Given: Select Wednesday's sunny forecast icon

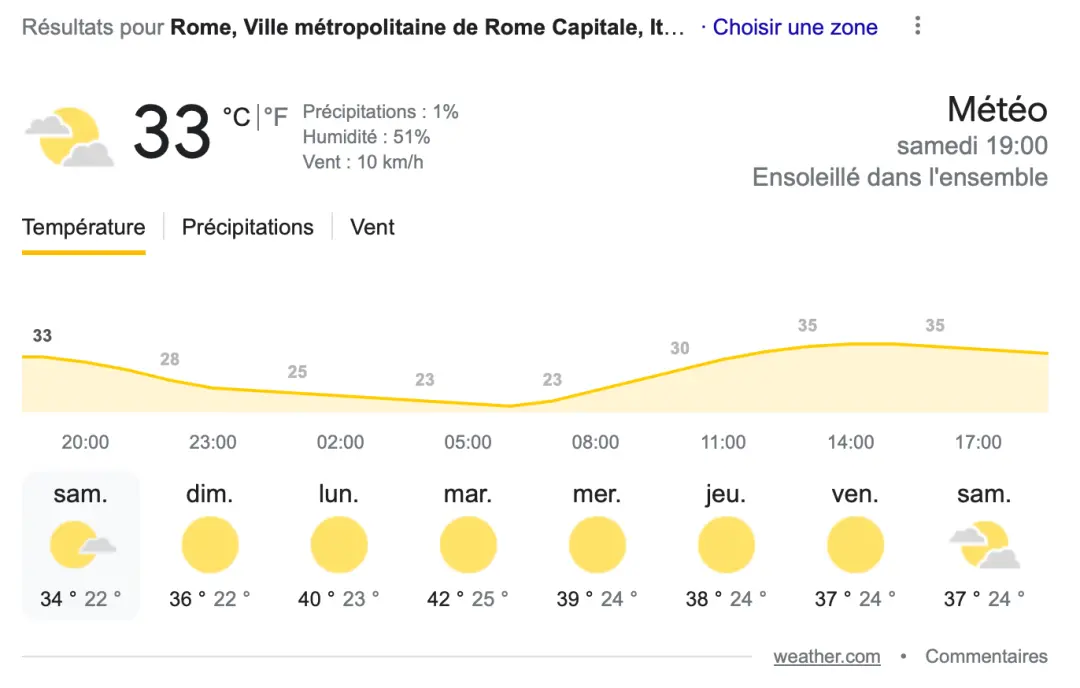Looking at the screenshot, I should 597,545.
